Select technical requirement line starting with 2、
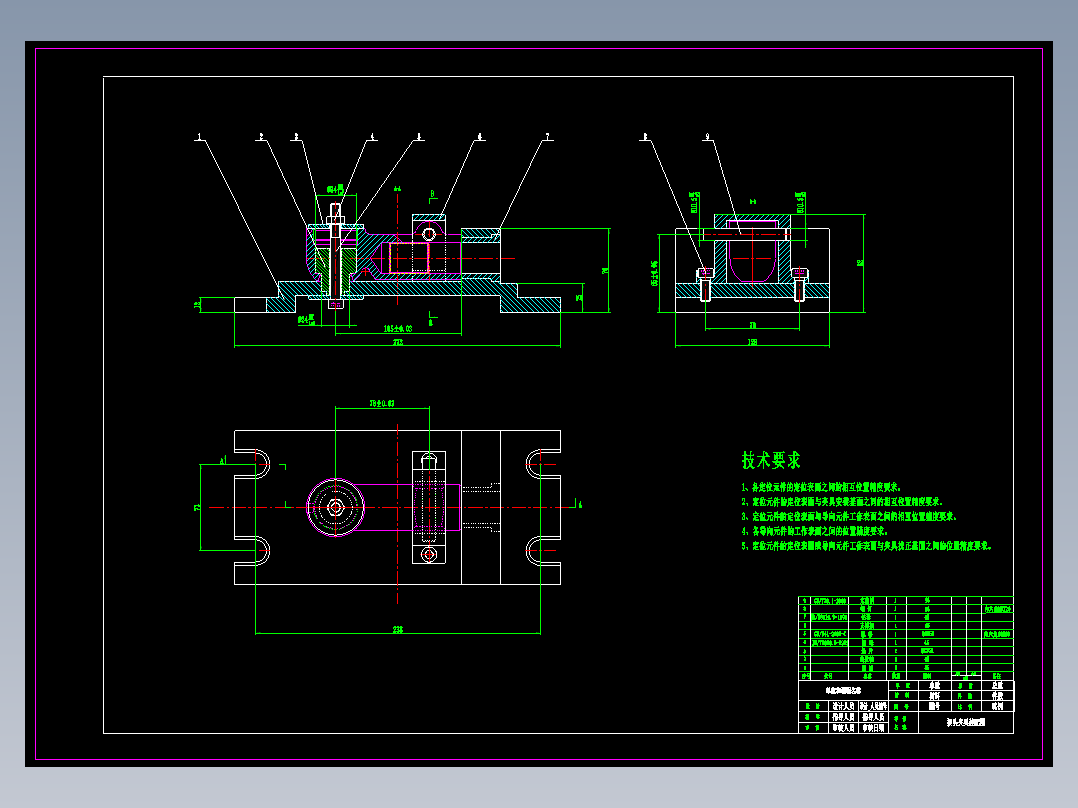 (842, 502)
